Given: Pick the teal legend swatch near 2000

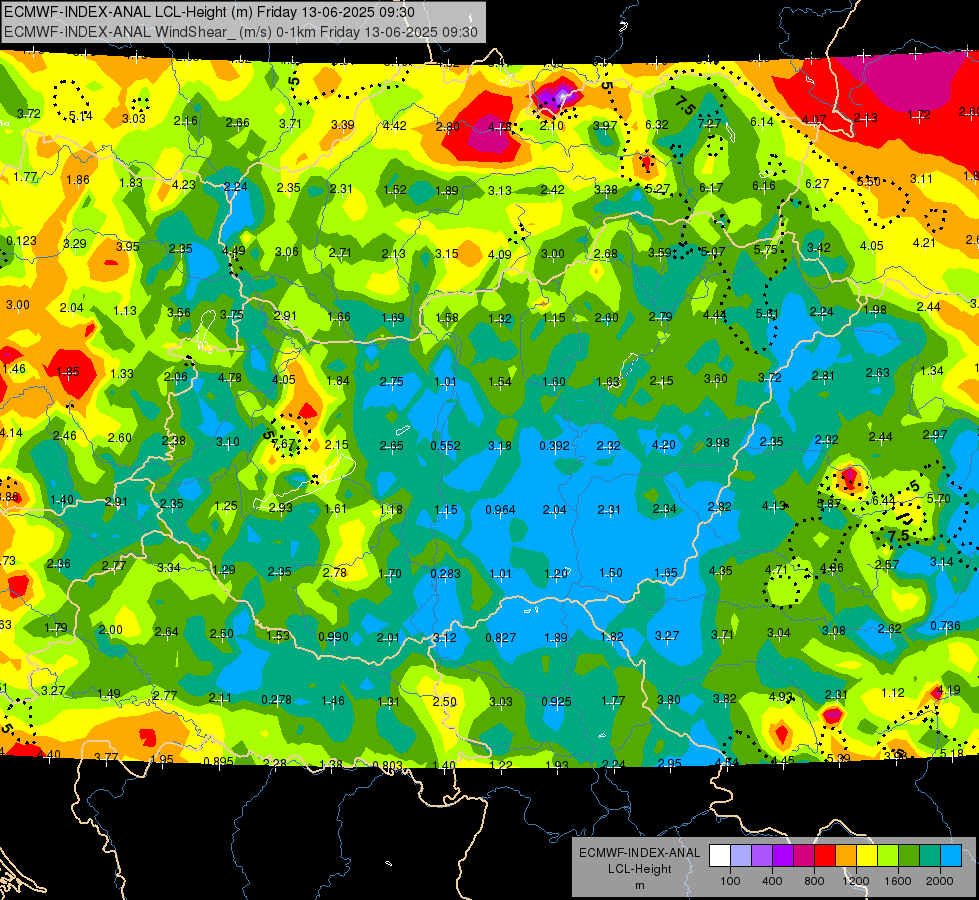Looking at the screenshot, I should [x=930, y=856].
